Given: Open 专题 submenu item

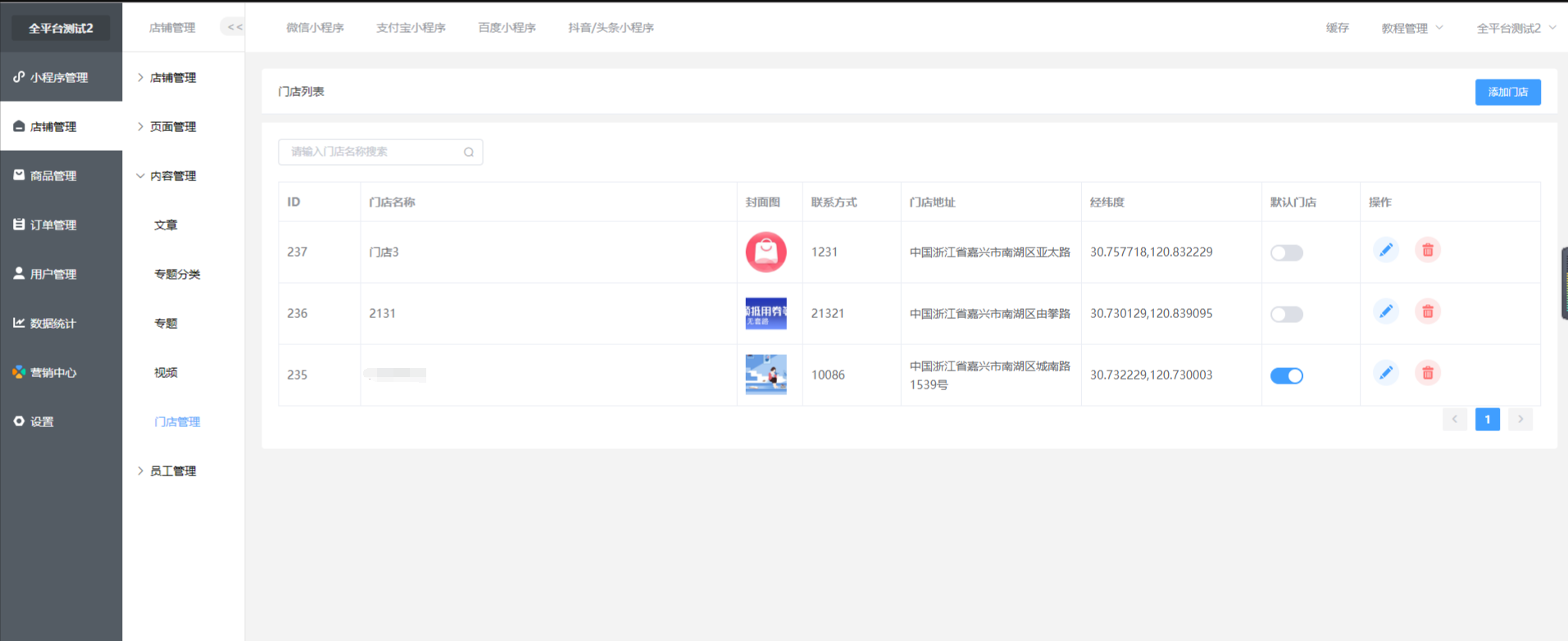Looking at the screenshot, I should click(166, 323).
